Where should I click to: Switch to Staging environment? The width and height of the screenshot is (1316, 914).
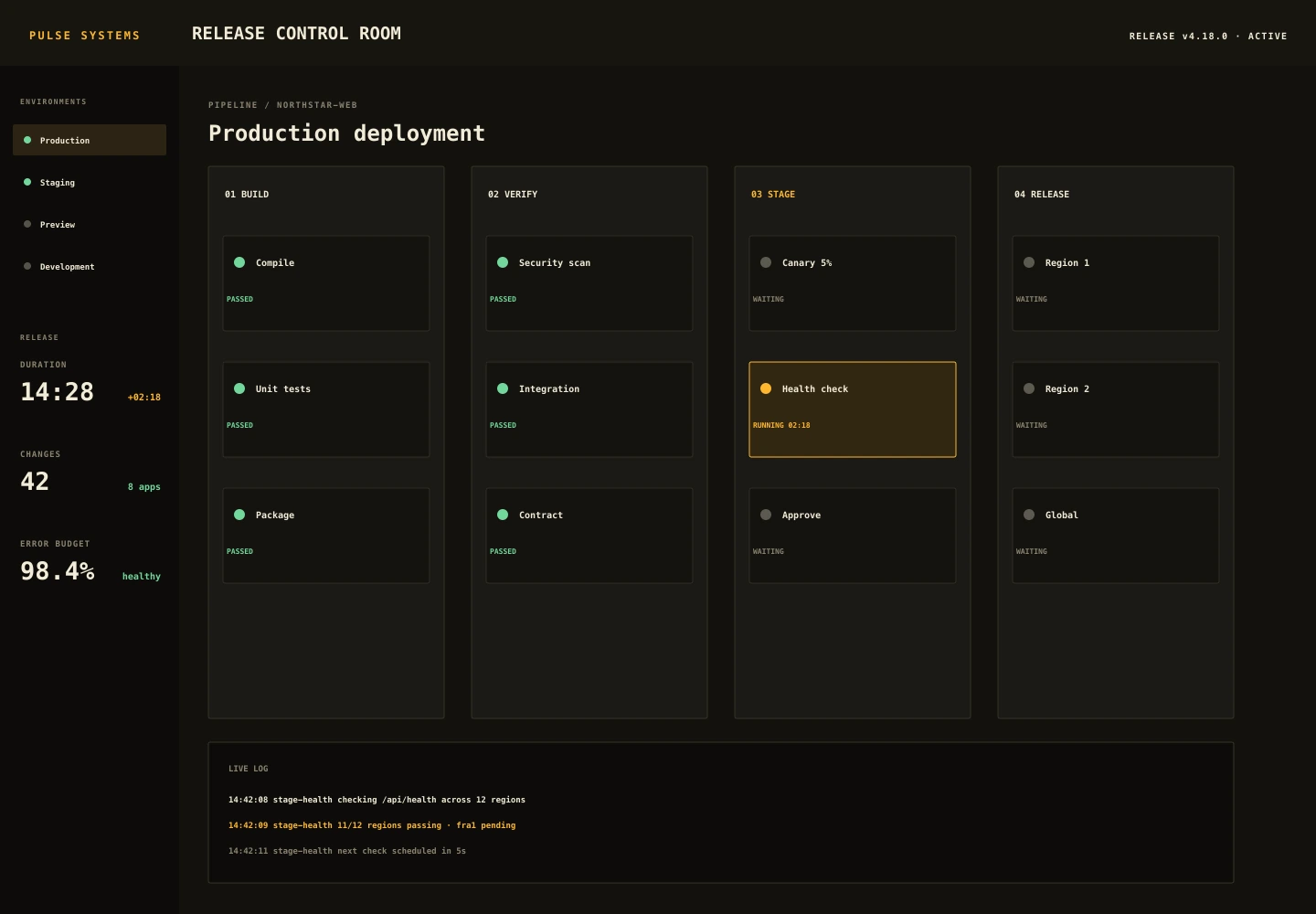click(90, 182)
